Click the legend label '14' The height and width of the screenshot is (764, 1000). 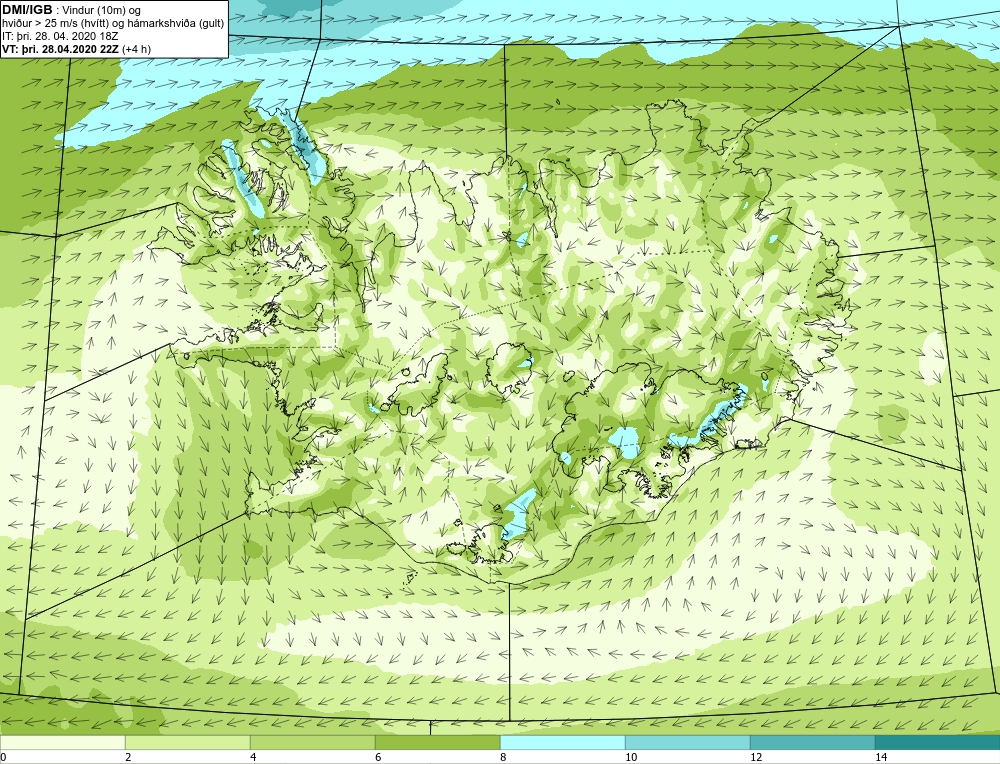pos(881,757)
